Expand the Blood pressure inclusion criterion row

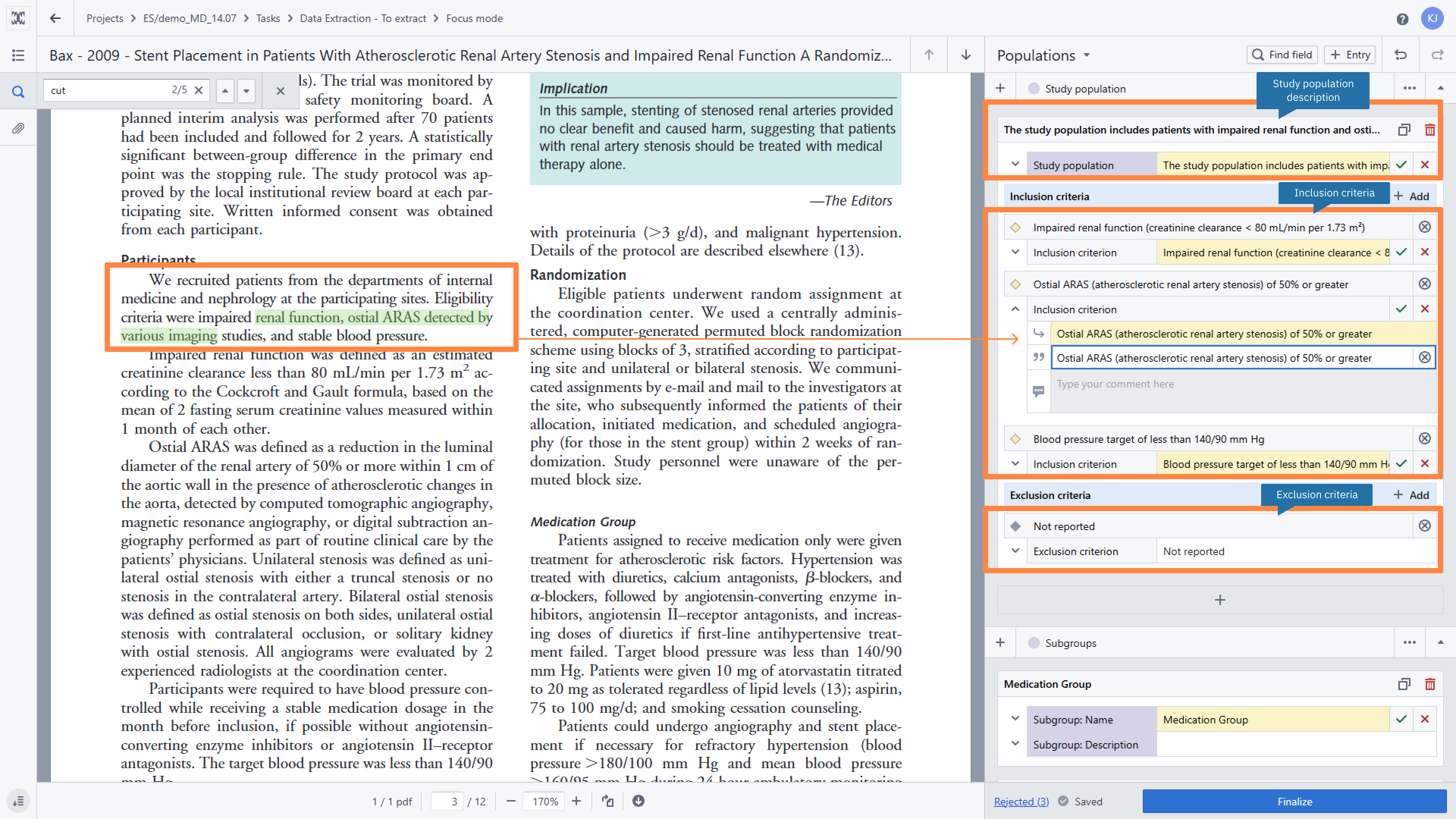pos(1016,463)
